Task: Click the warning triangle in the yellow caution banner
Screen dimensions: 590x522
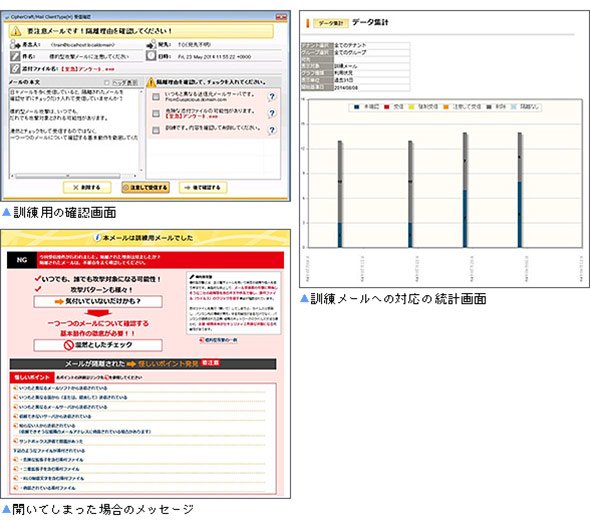Action: tap(16, 31)
